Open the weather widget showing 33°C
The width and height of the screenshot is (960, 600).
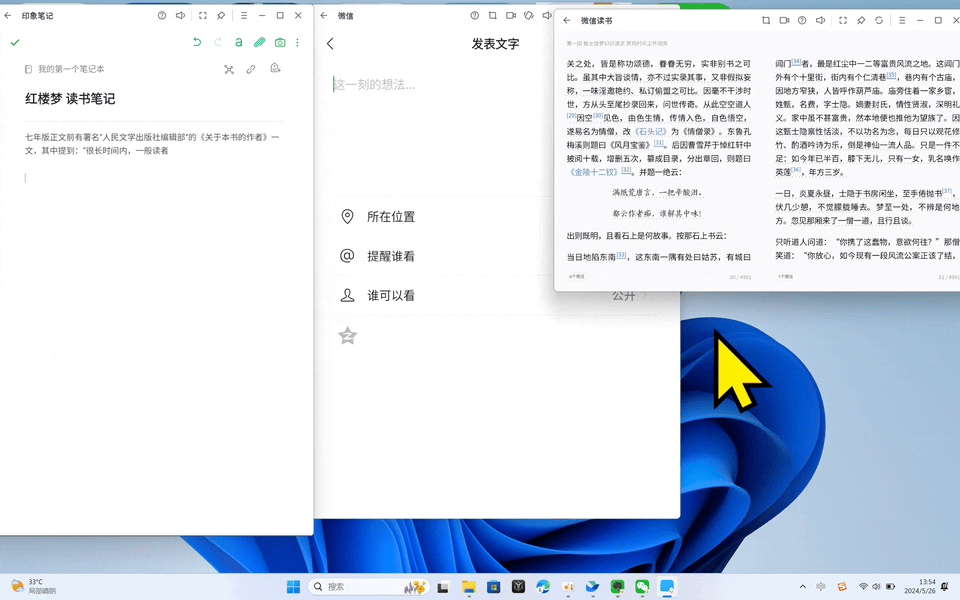click(34, 587)
